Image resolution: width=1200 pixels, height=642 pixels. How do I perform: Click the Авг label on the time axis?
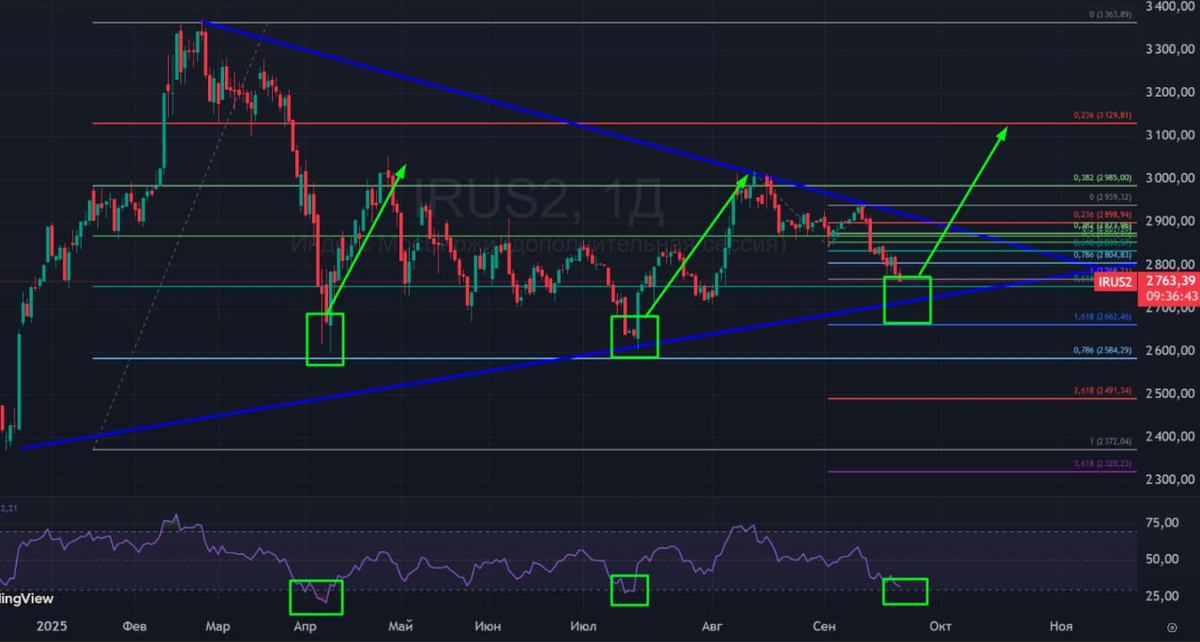pyautogui.click(x=712, y=626)
